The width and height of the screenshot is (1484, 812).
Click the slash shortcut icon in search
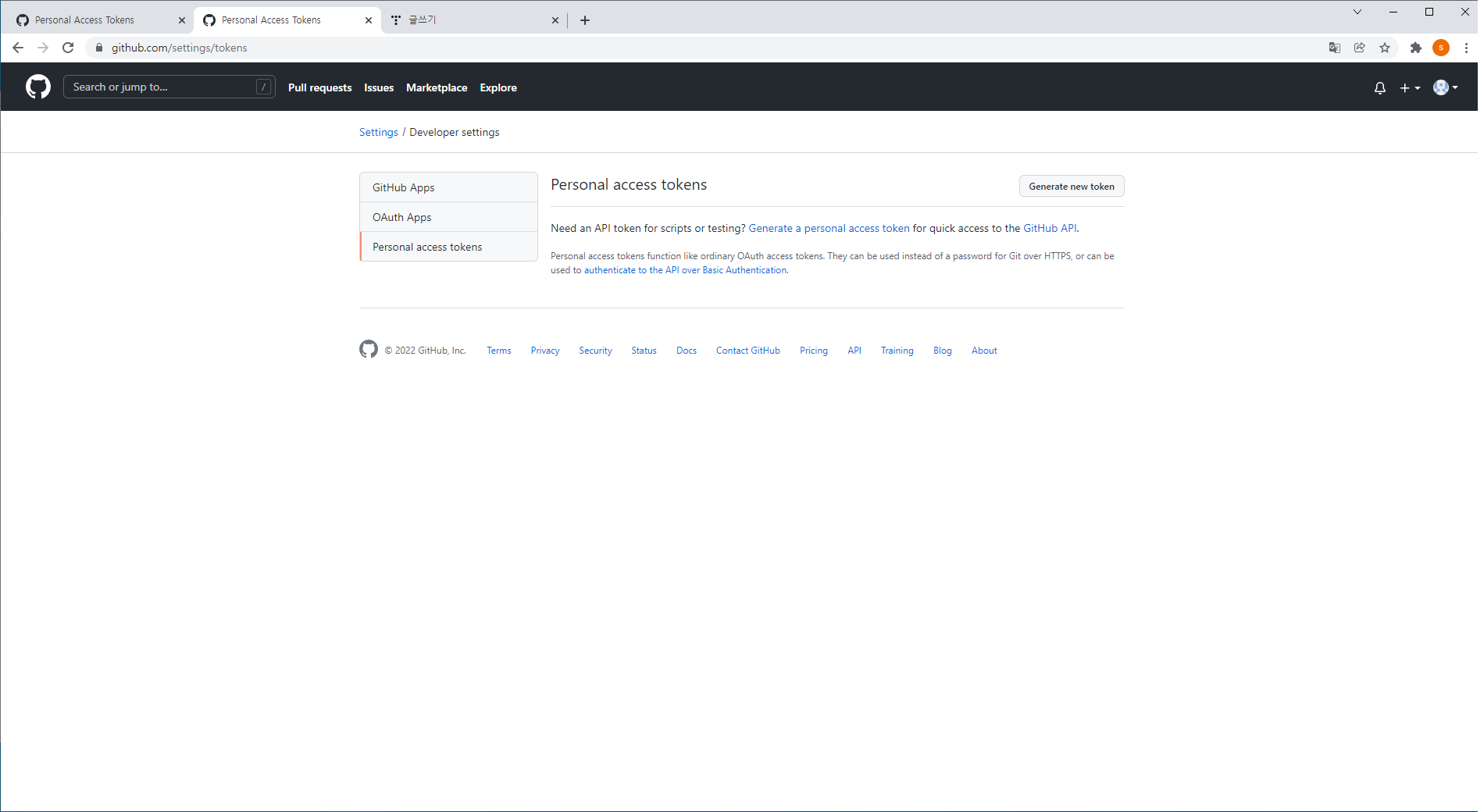point(264,87)
